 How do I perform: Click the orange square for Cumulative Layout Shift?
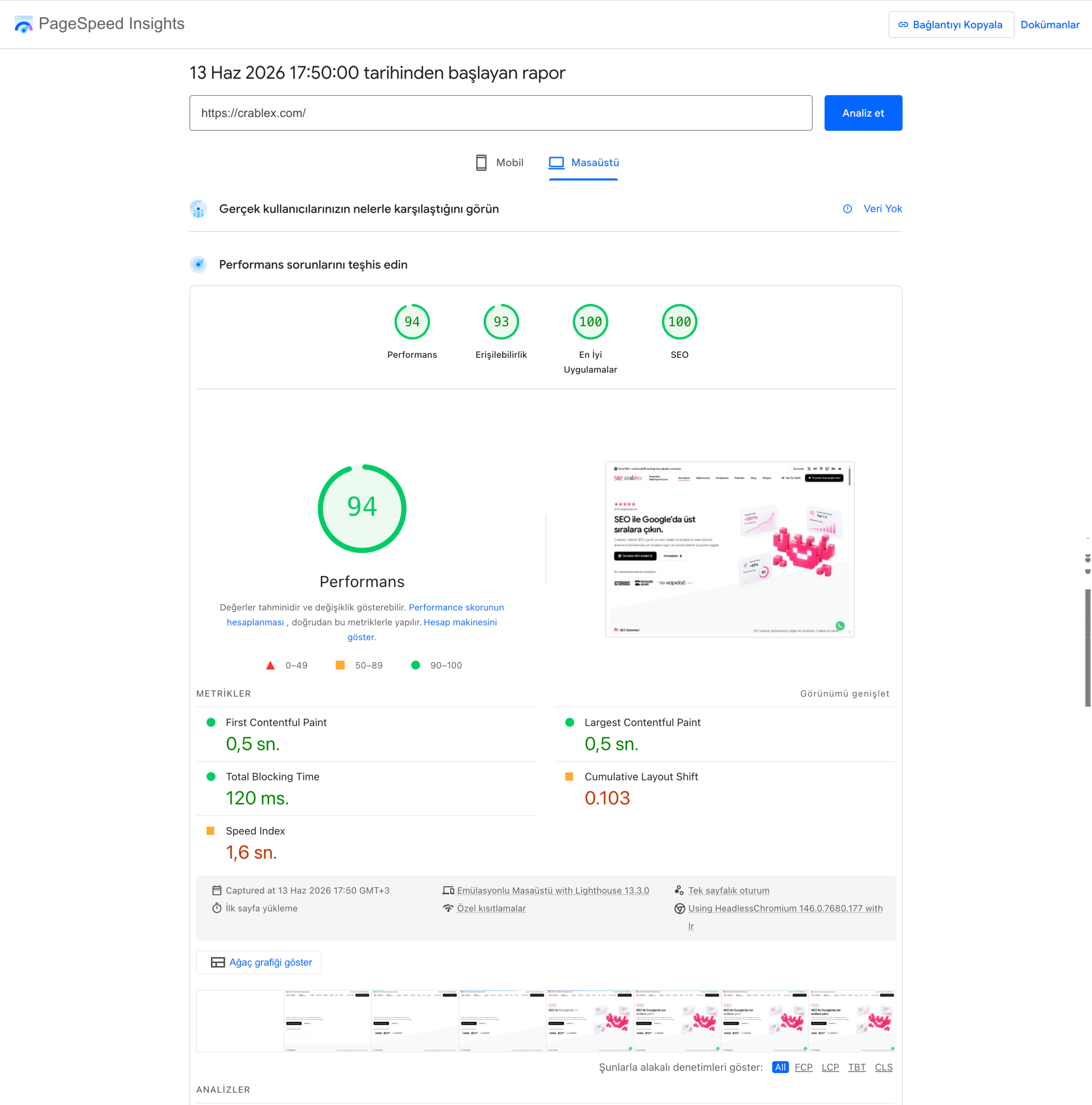pos(569,776)
